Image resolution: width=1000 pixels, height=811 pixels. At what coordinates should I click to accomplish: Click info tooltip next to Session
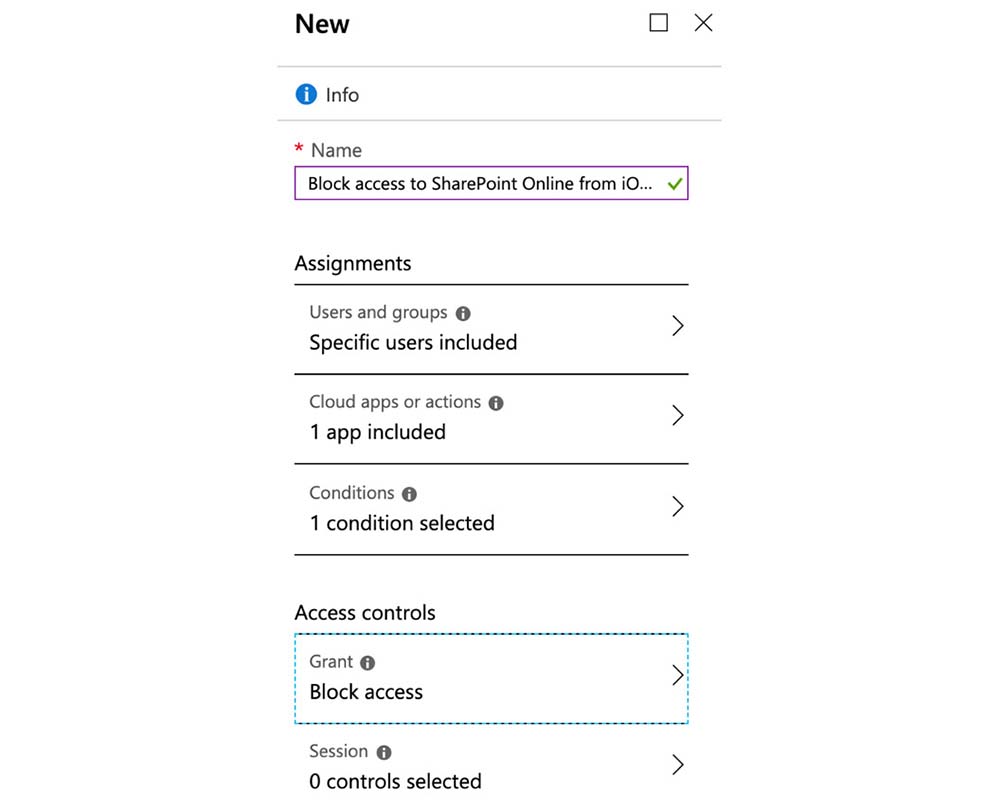coord(384,752)
